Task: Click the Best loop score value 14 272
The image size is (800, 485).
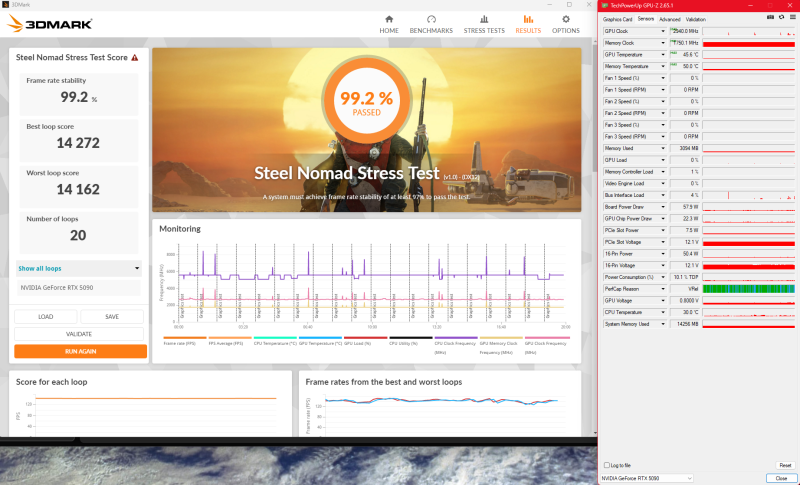Action: (x=78, y=143)
